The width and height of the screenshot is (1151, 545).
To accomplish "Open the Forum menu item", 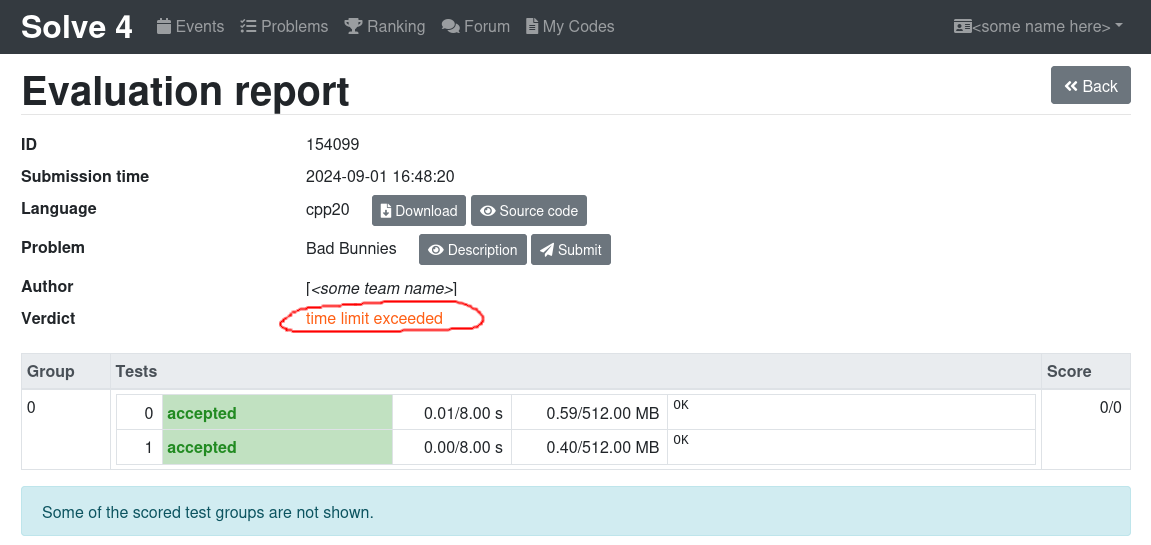I will click(x=487, y=27).
